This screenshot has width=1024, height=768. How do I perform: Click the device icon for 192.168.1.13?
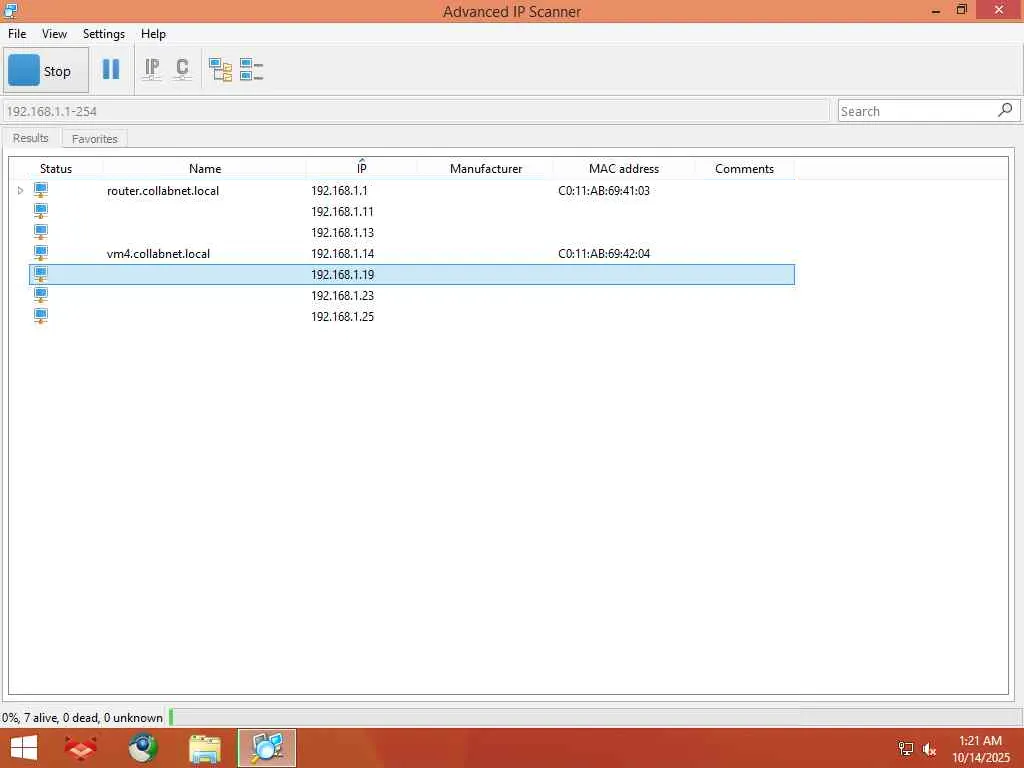tap(40, 232)
